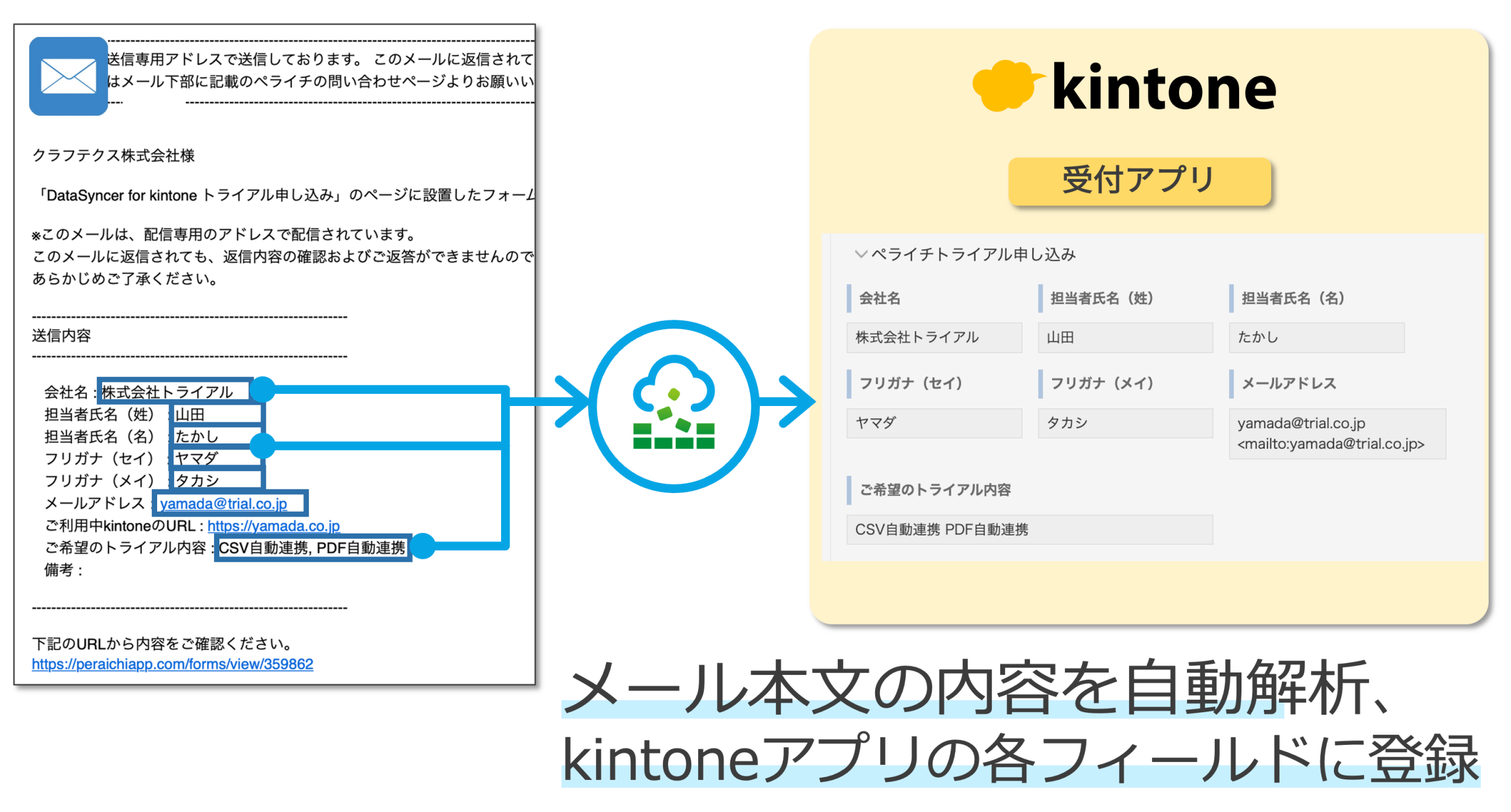Click blue connector dot beside CSV自動連携 box
Viewport: 1511px width, 812px height.
point(423,546)
